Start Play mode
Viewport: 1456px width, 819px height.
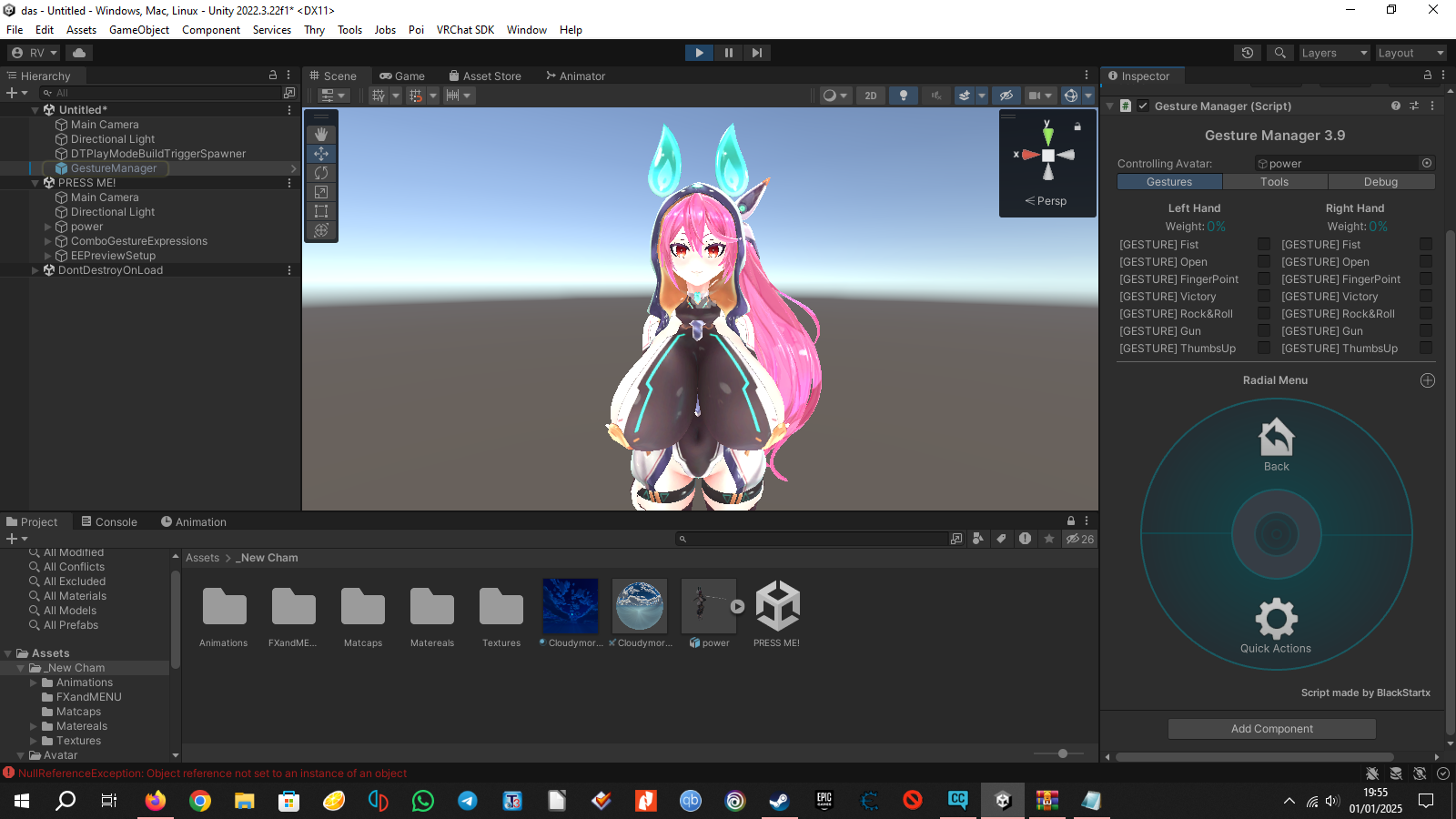click(x=699, y=53)
